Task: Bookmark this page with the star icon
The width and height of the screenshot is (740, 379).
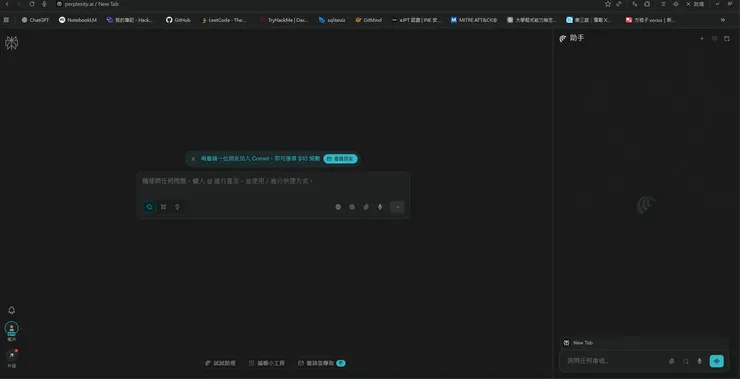Action: (608, 4)
